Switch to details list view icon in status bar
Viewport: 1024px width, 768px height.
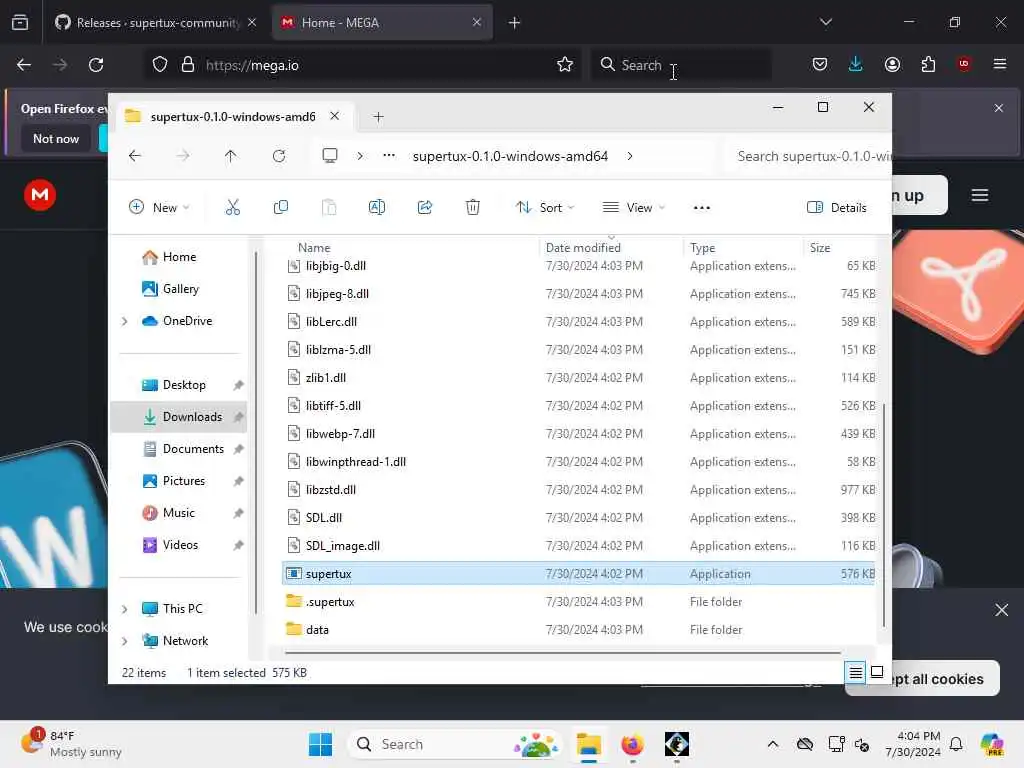point(856,672)
